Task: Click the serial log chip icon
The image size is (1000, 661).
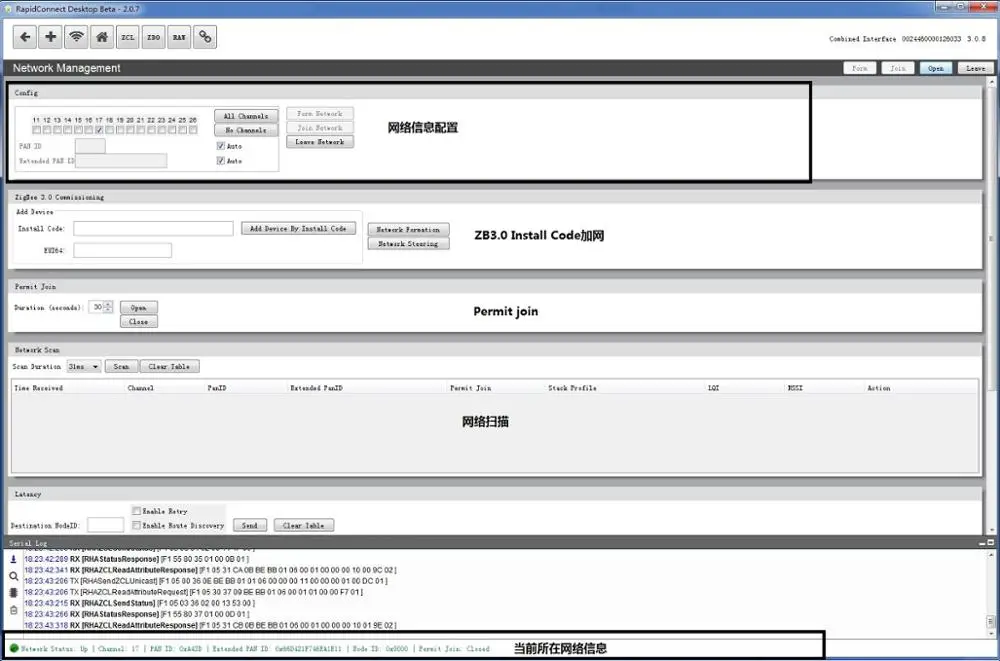Action: coord(13,593)
